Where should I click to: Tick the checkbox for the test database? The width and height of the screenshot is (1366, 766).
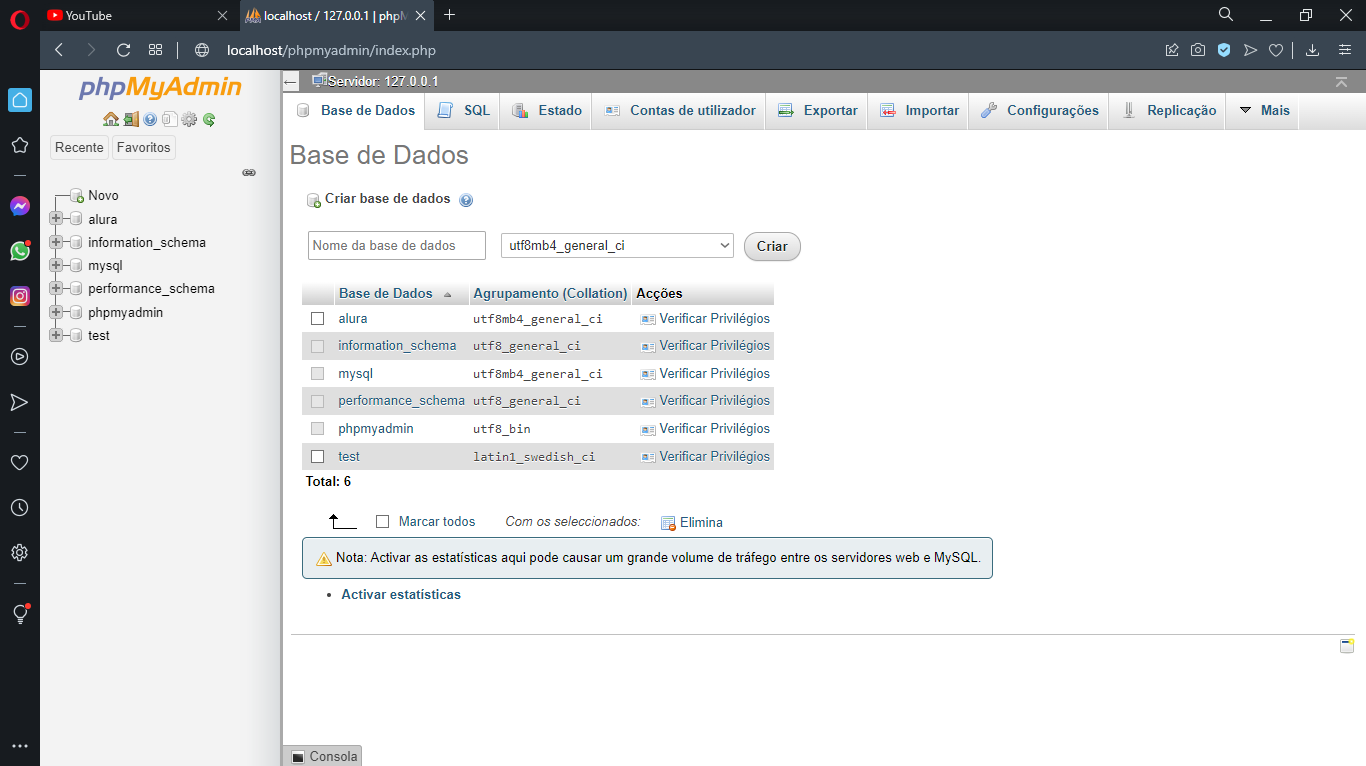318,457
